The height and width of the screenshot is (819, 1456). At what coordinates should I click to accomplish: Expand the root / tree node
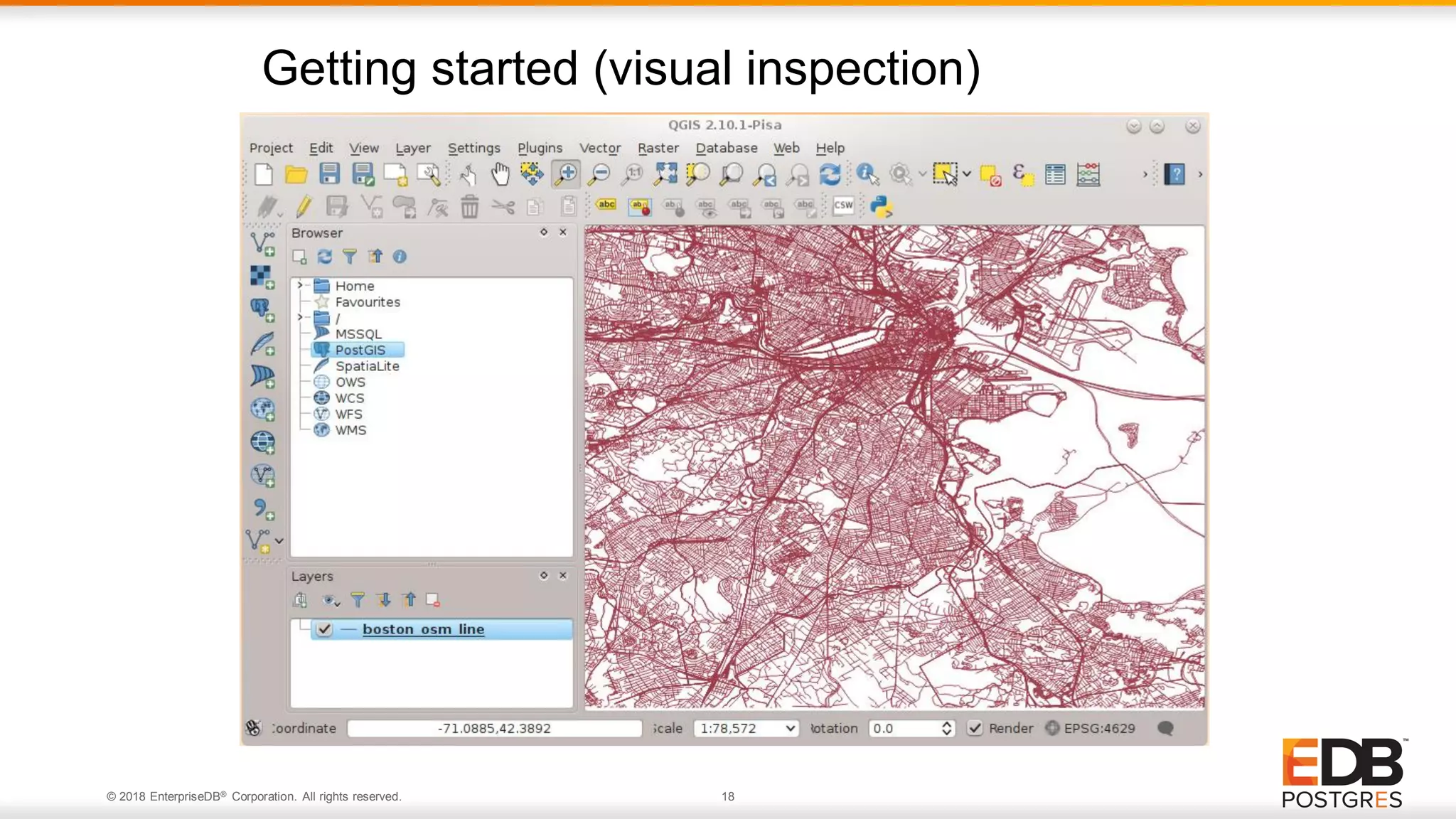coord(300,317)
